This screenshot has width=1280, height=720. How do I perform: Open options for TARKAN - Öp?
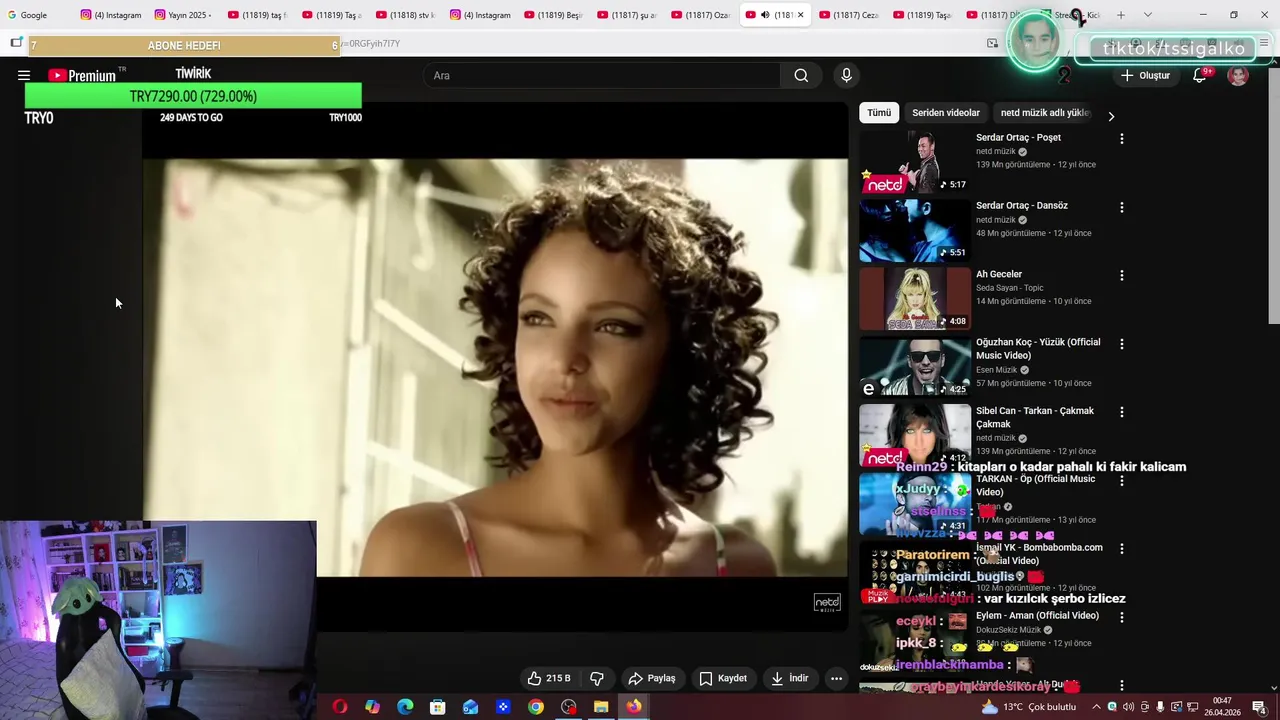(x=1121, y=480)
